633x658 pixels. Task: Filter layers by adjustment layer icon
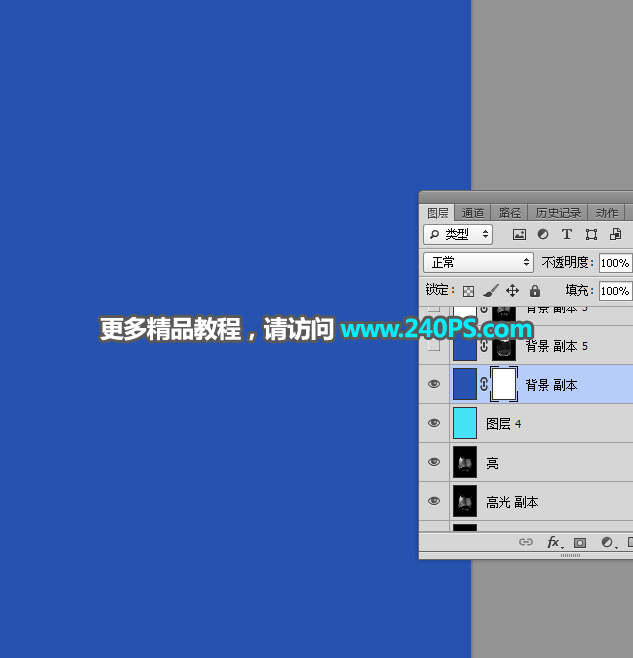[543, 234]
